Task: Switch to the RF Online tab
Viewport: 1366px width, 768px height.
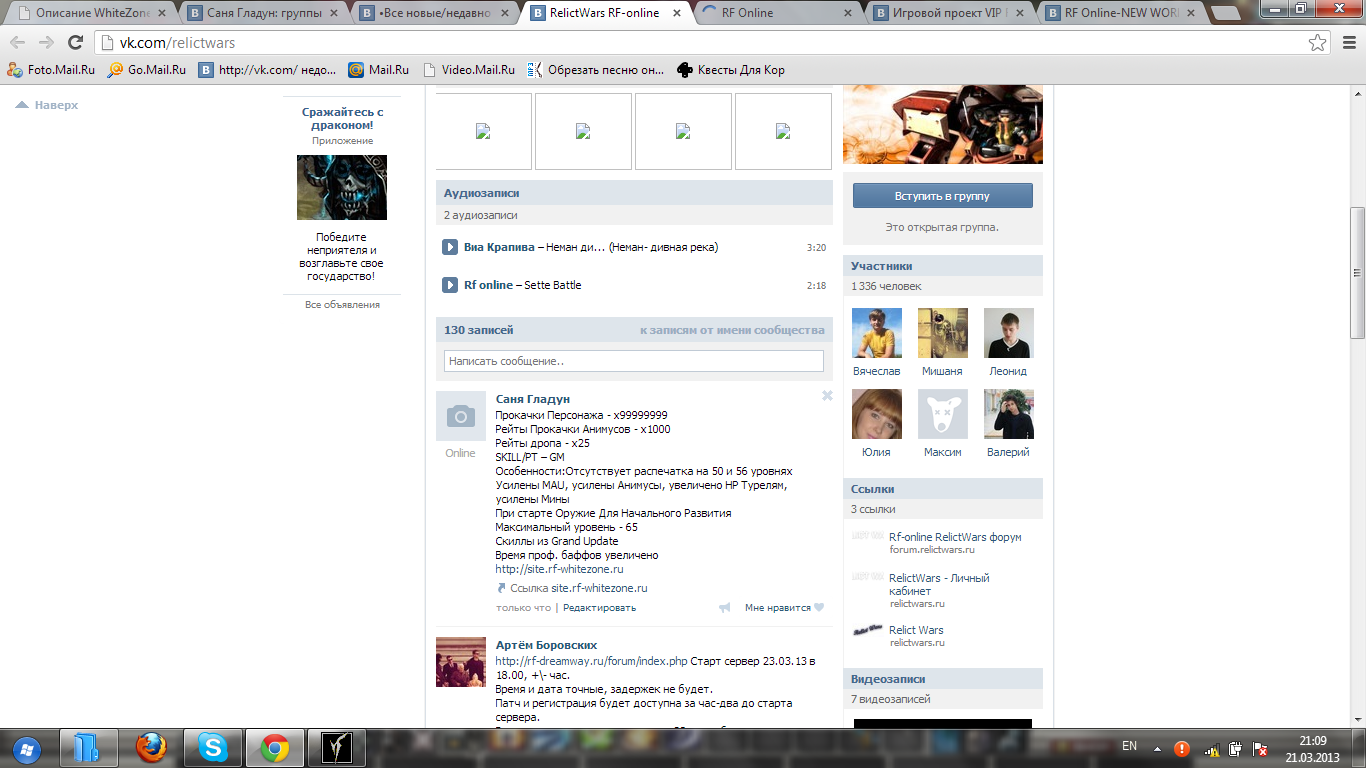Action: (776, 13)
